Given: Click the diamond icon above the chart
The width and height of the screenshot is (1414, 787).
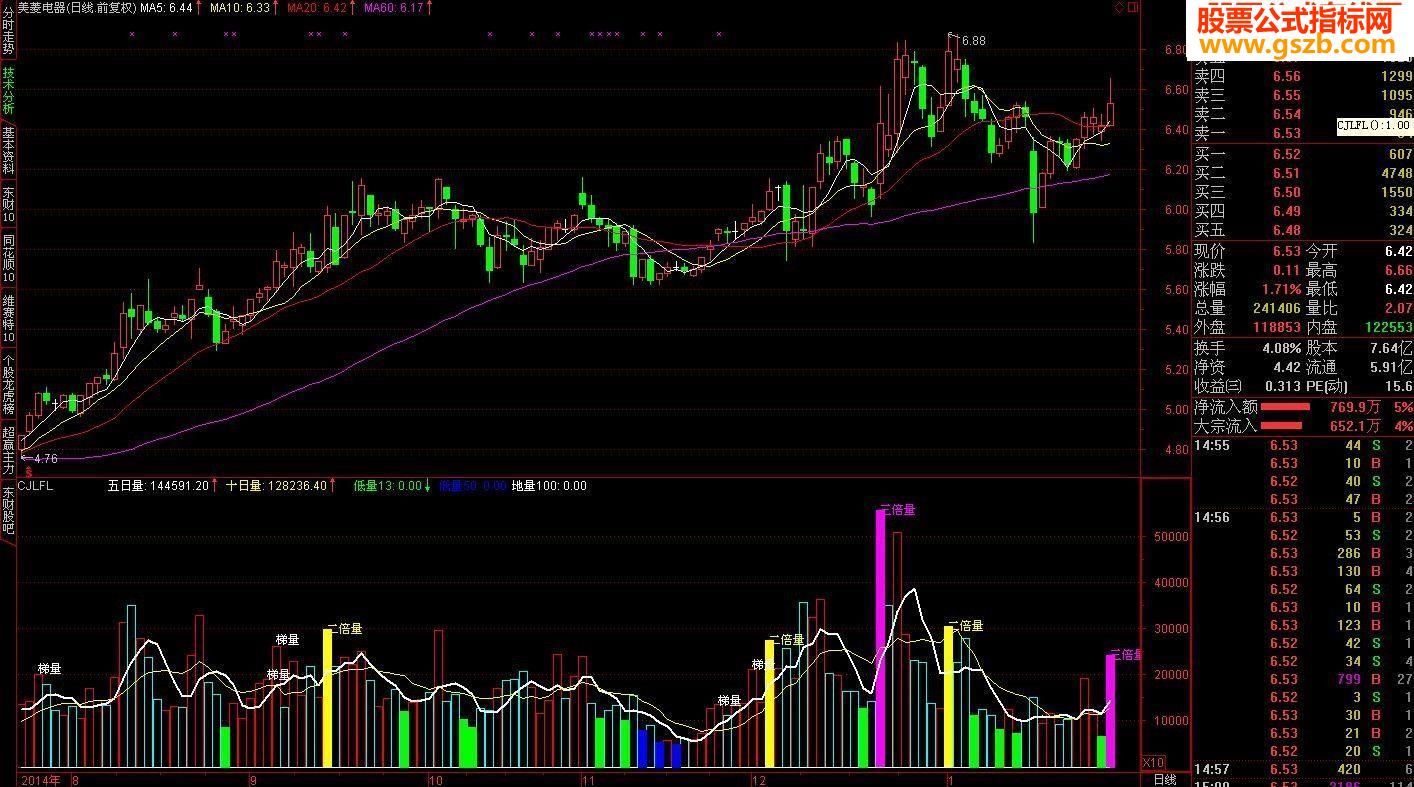Looking at the screenshot, I should 1119,7.
